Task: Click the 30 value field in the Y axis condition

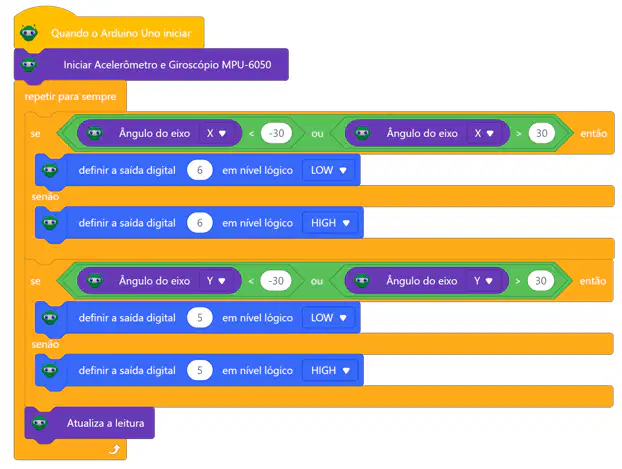Action: 541,281
